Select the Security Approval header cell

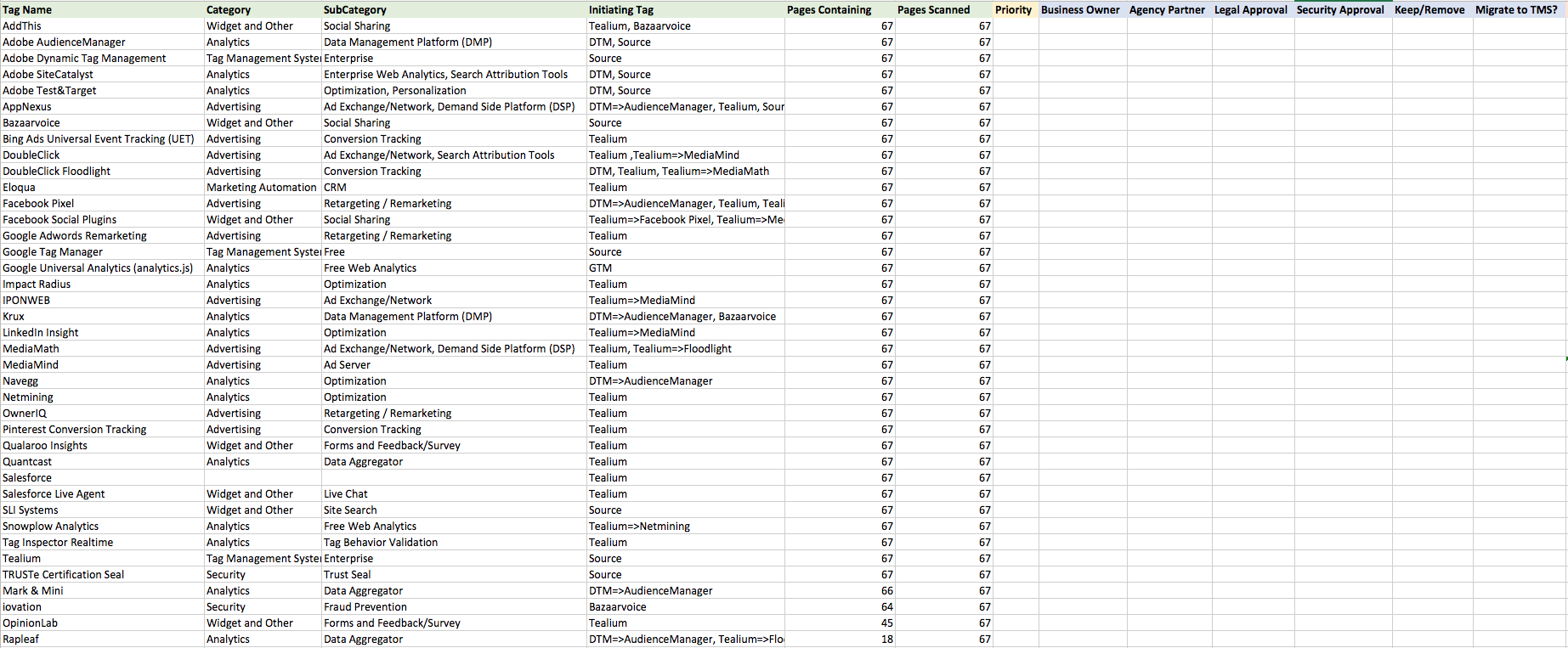tap(1343, 9)
